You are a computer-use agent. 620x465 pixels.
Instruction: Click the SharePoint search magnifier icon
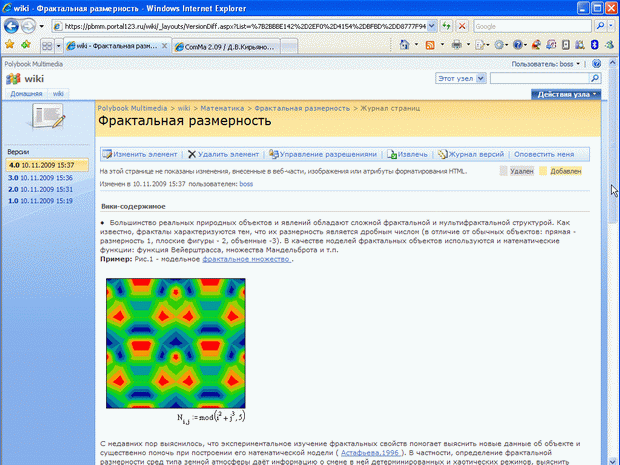[x=595, y=78]
